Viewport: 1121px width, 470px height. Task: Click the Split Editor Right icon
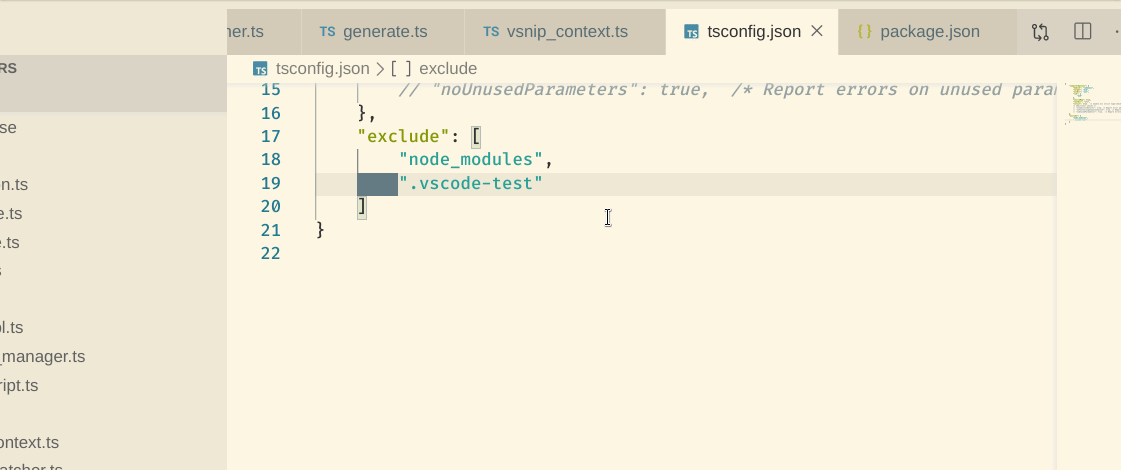(1082, 32)
